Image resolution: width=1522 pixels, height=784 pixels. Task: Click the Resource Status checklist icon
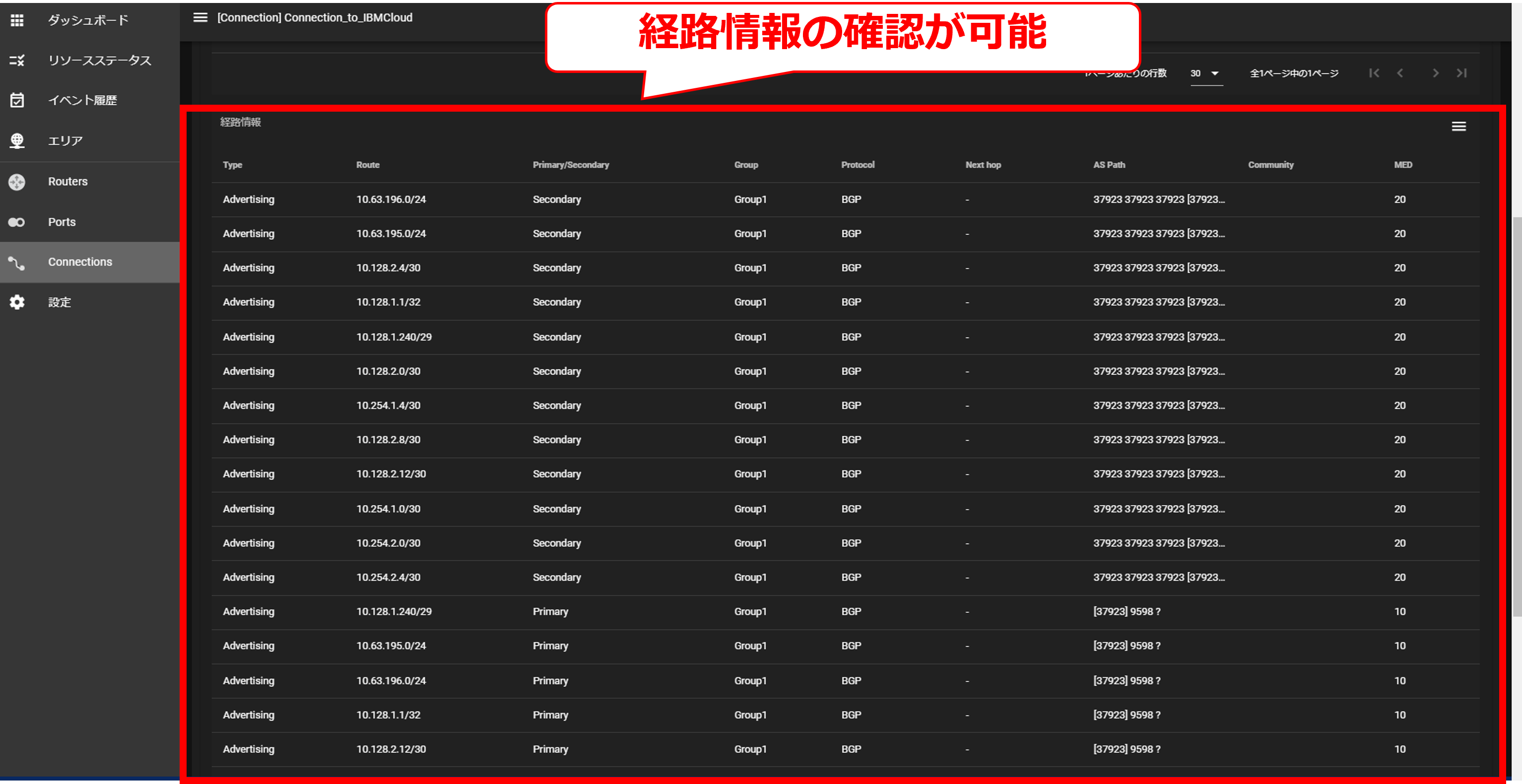click(17, 60)
